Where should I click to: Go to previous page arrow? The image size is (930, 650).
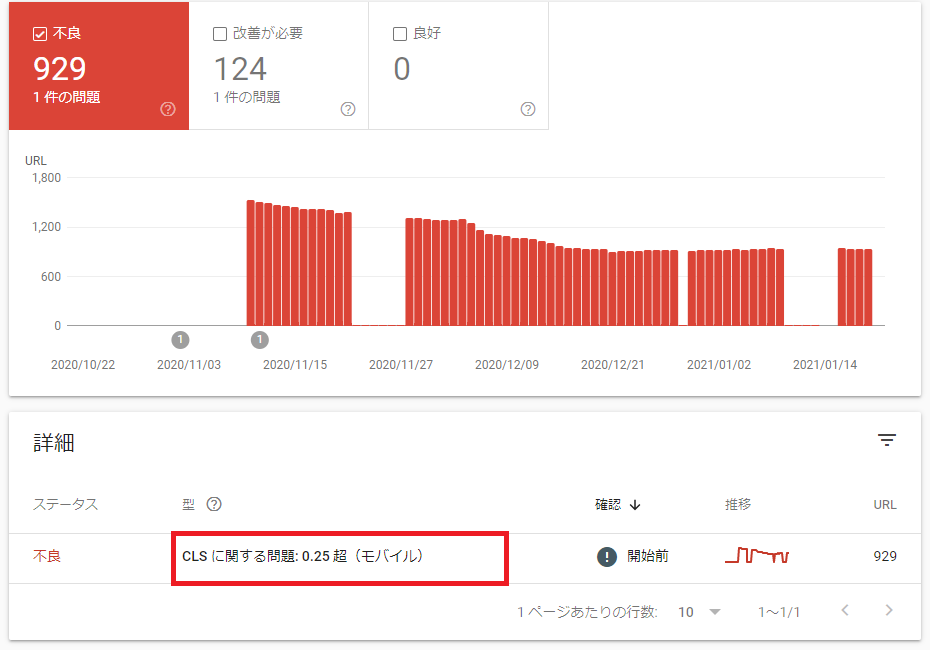(845, 610)
